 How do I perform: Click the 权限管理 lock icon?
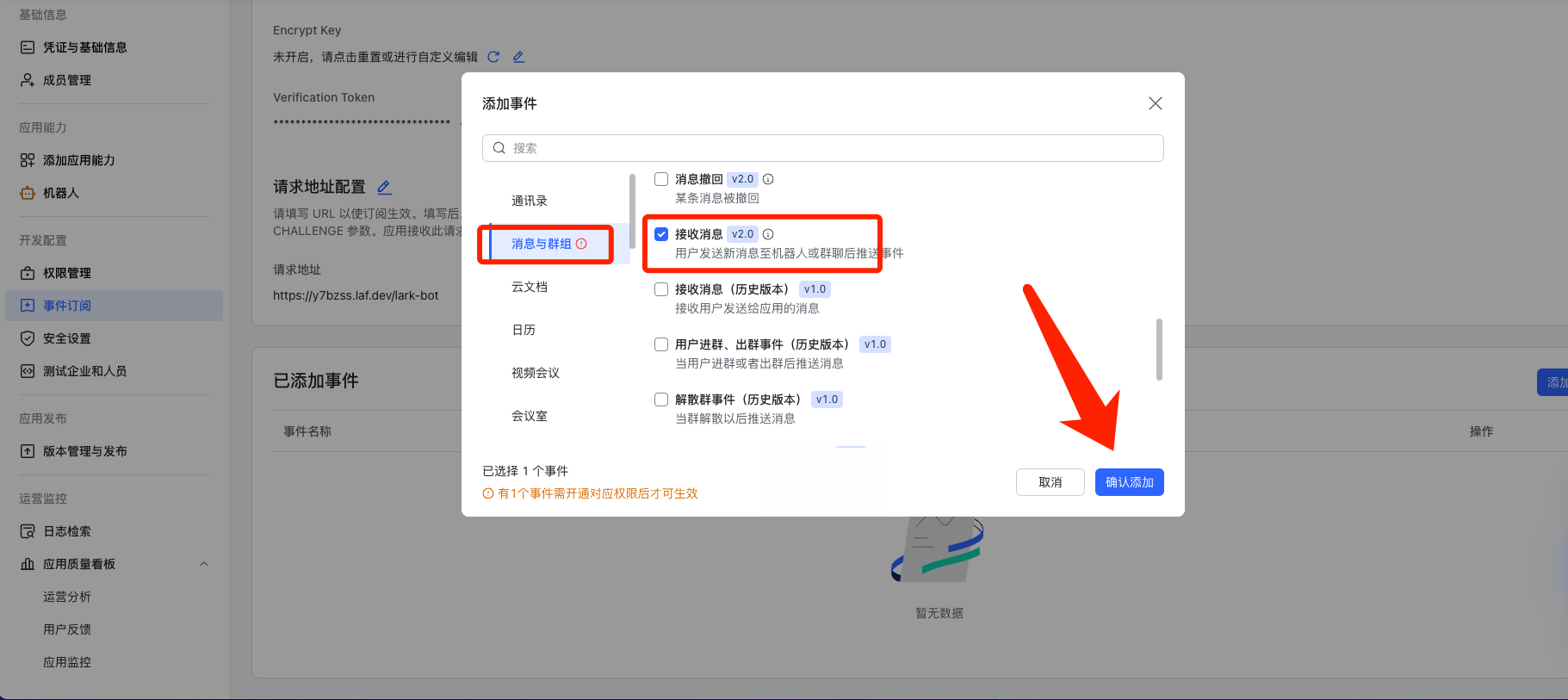tap(28, 273)
